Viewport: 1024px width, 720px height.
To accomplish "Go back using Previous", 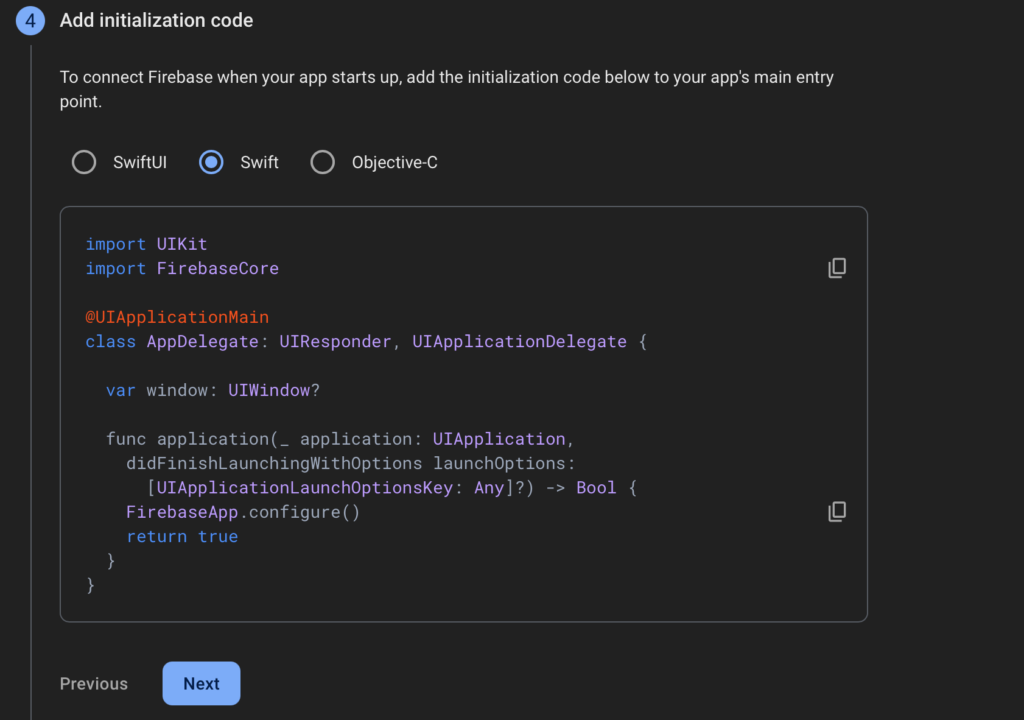I will pyautogui.click(x=93, y=683).
